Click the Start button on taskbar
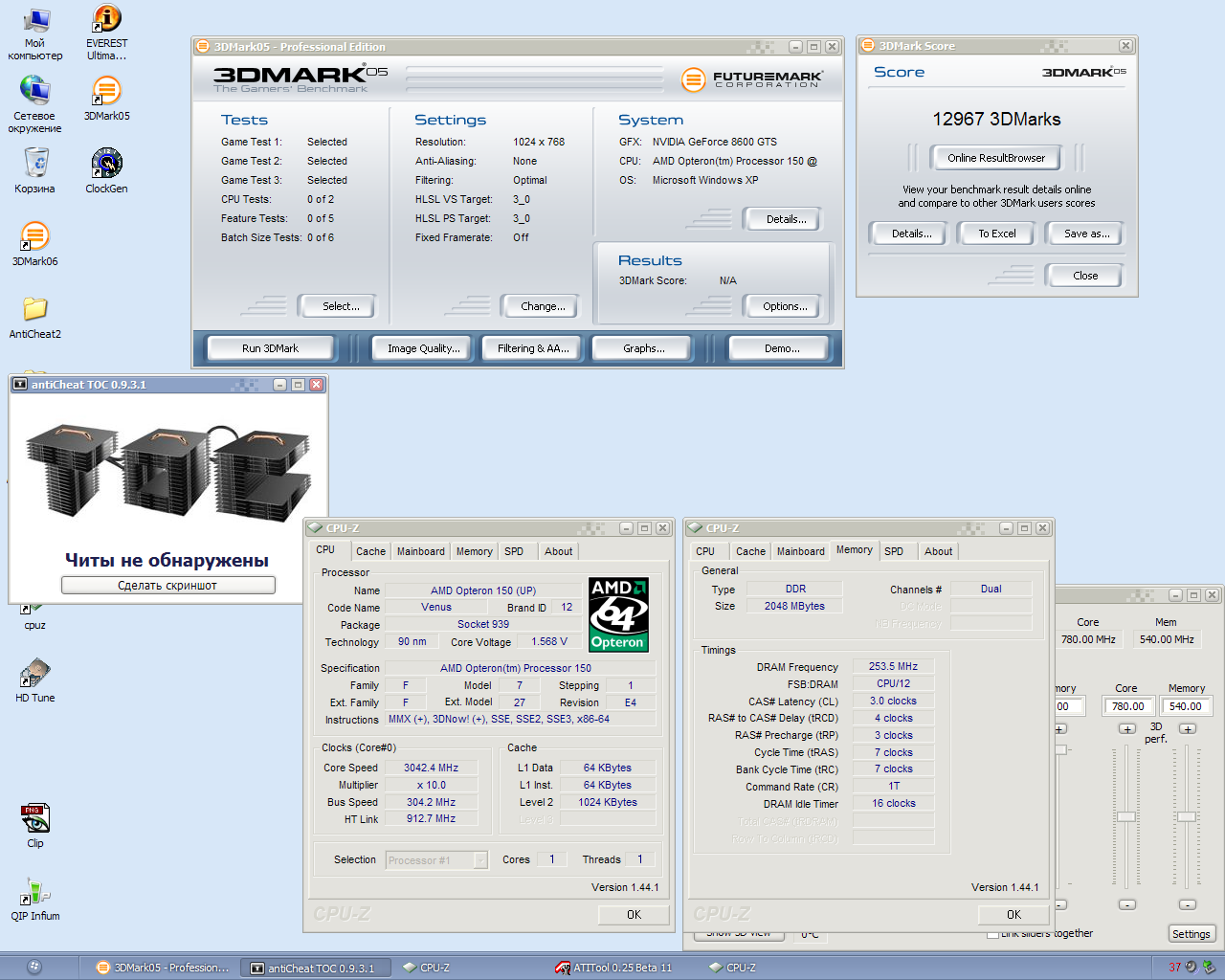1225x980 pixels. [34, 967]
